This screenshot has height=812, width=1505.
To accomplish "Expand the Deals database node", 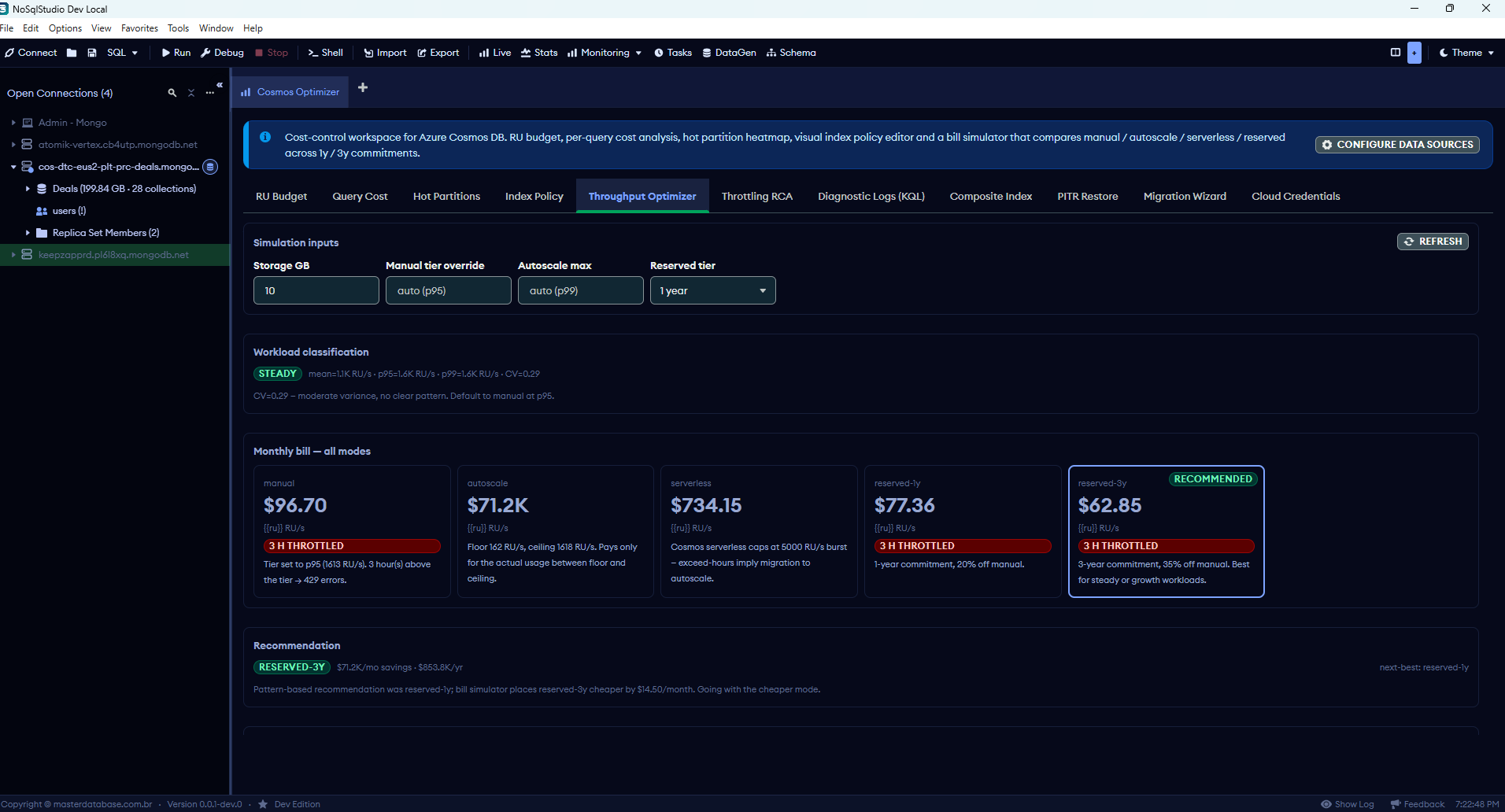I will [28, 189].
